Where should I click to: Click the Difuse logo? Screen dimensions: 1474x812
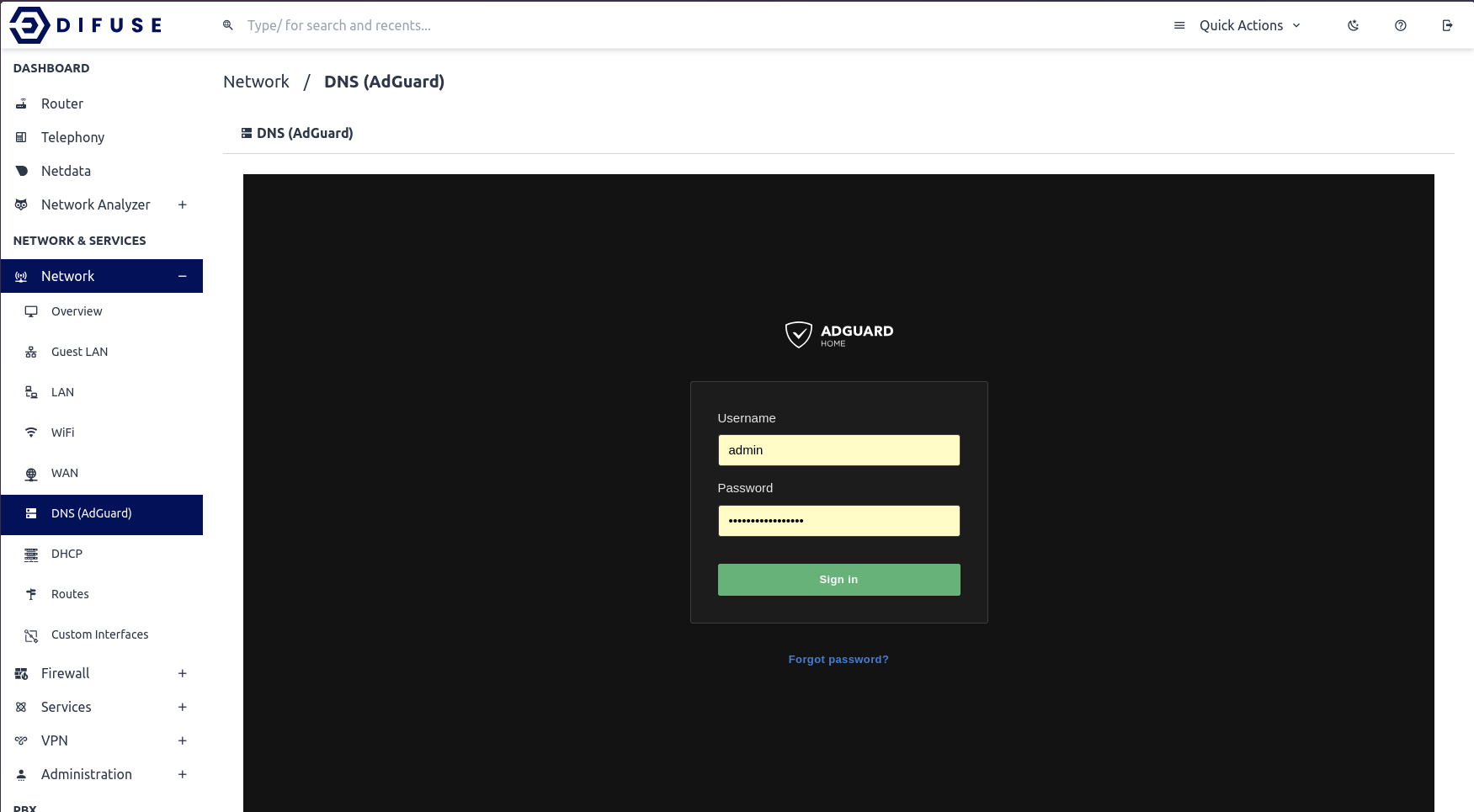(x=85, y=25)
